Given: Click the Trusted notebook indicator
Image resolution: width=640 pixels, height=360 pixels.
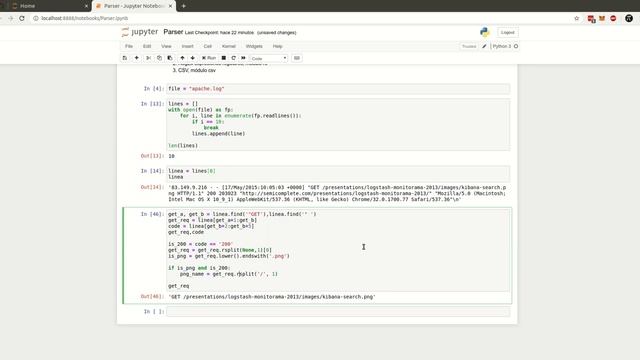Looking at the screenshot, I should pos(469,46).
